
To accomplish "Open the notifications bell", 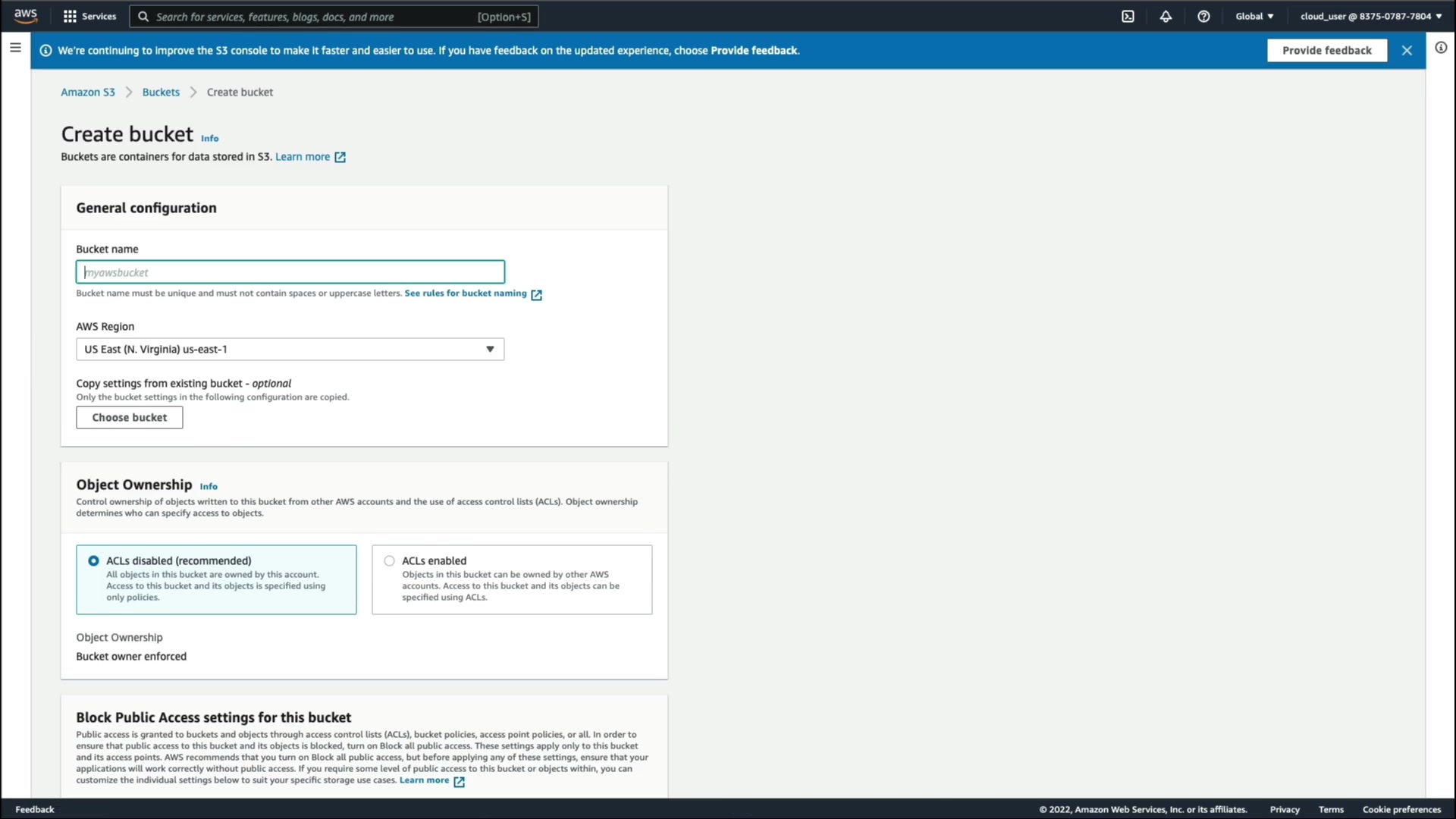I will [1166, 16].
